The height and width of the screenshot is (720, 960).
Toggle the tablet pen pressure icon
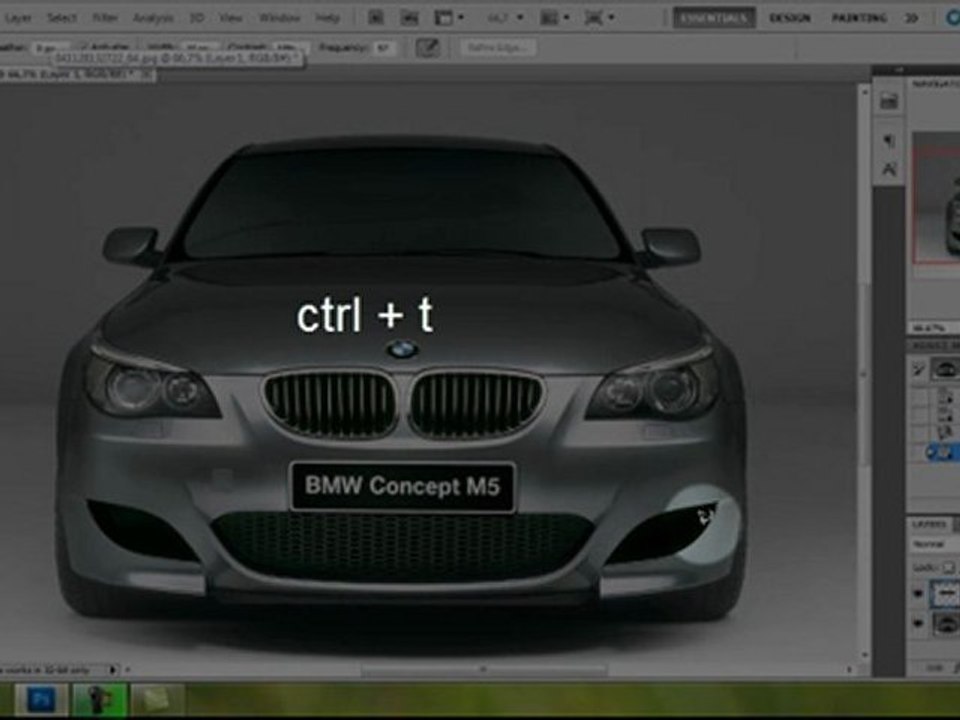427,48
